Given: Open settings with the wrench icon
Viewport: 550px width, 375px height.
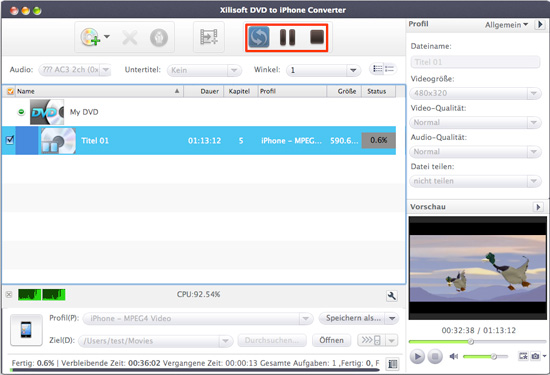Looking at the screenshot, I should click(x=391, y=296).
